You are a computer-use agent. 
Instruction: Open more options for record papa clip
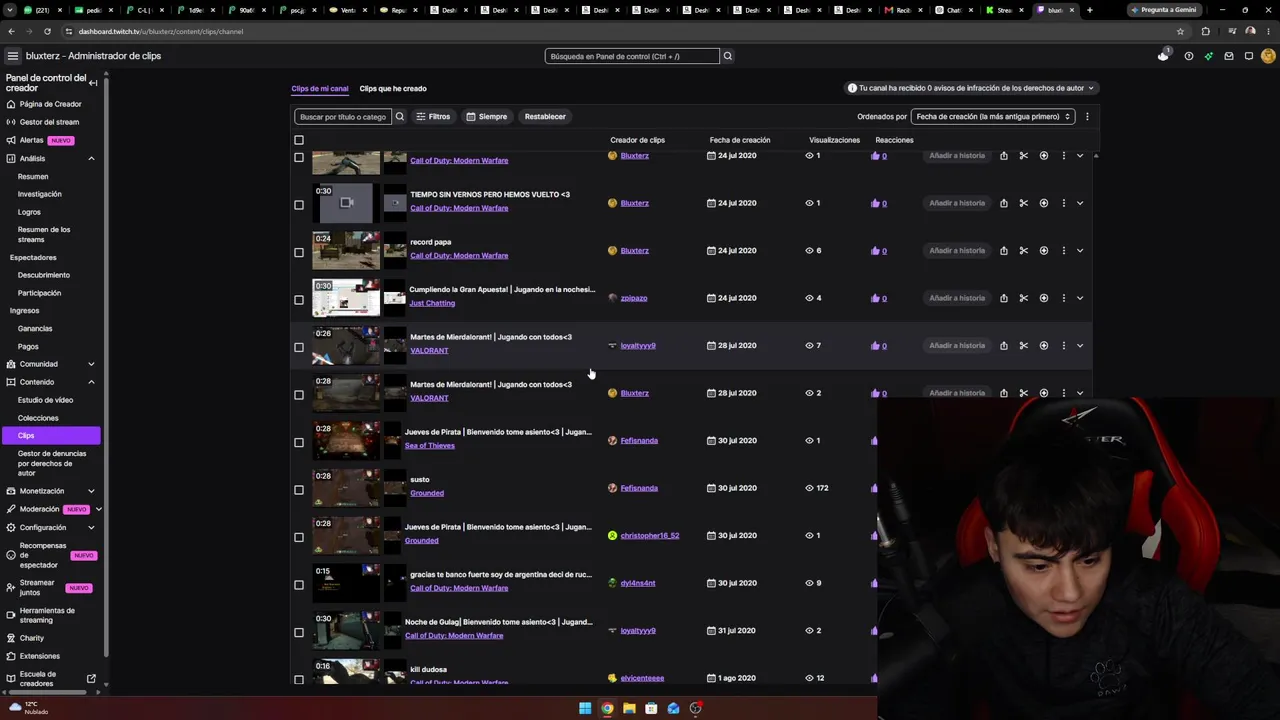(1063, 251)
